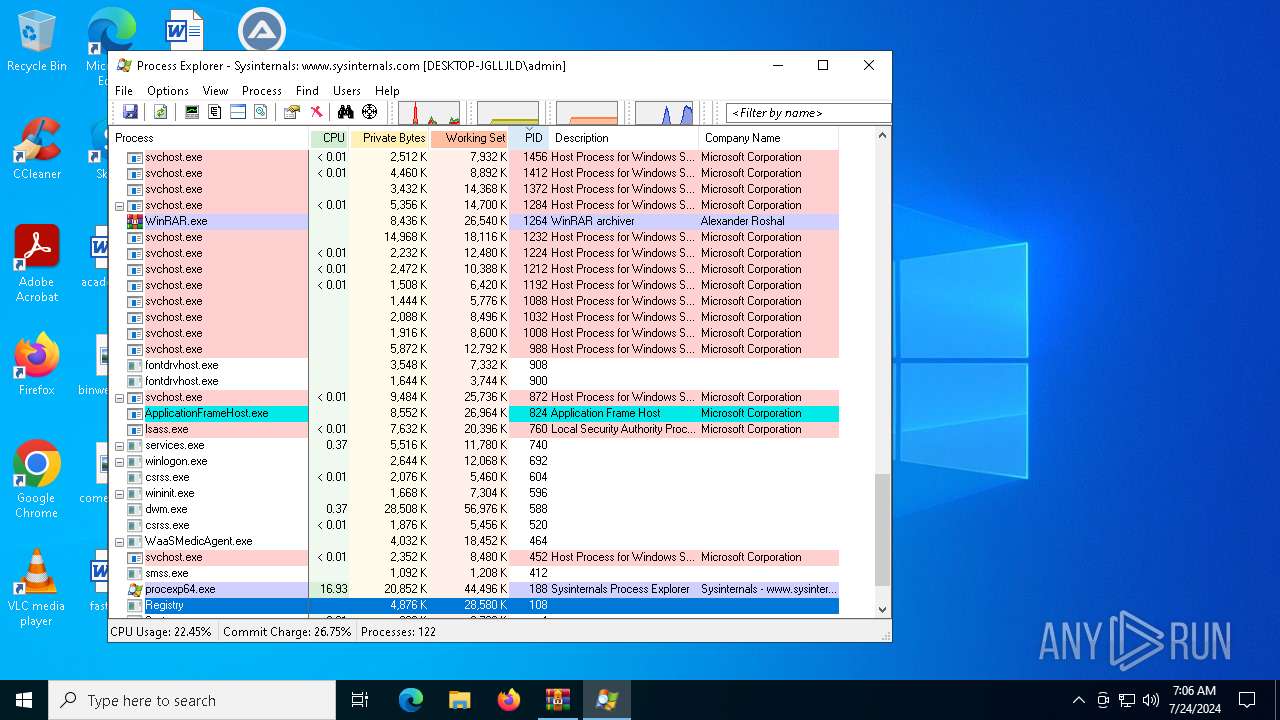
Task: Click Commit Charge in status bar
Action: (287, 632)
